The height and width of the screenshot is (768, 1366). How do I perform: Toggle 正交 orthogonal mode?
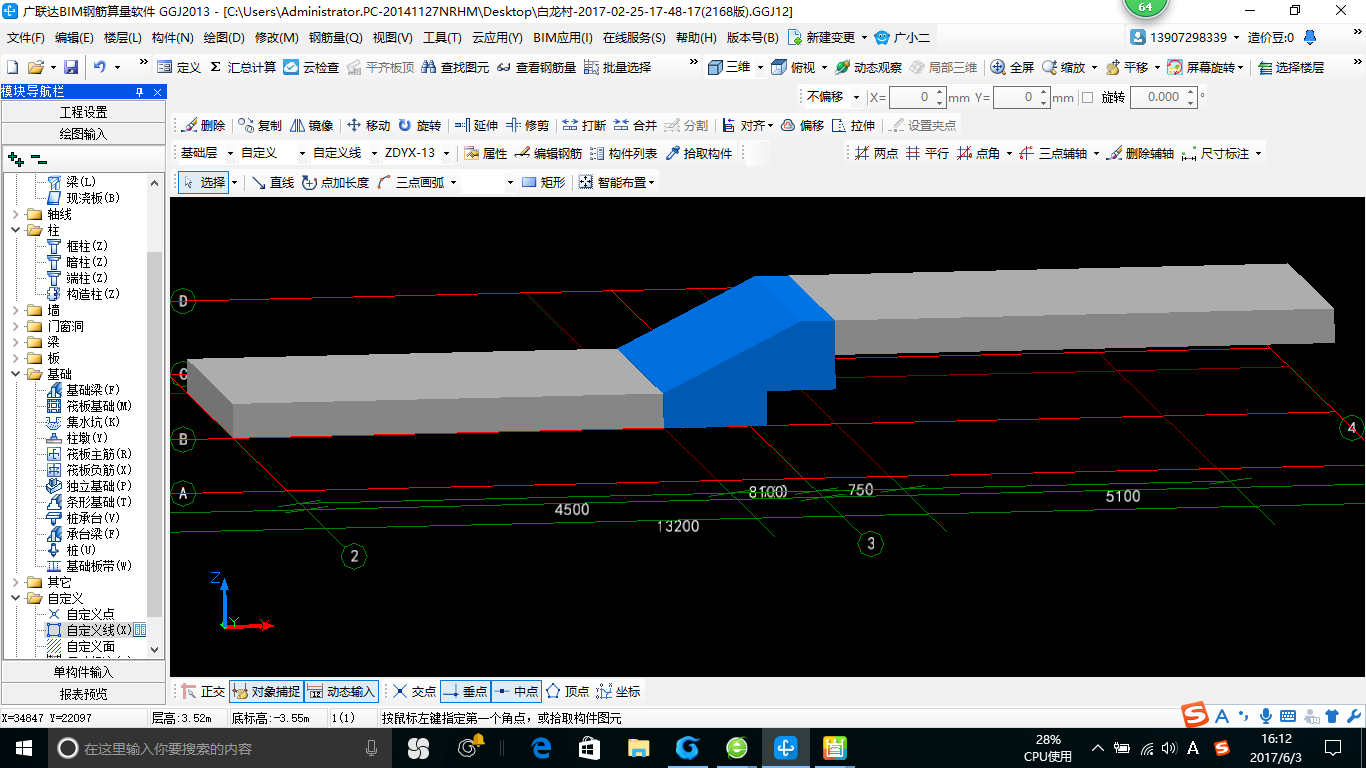pyautogui.click(x=203, y=691)
